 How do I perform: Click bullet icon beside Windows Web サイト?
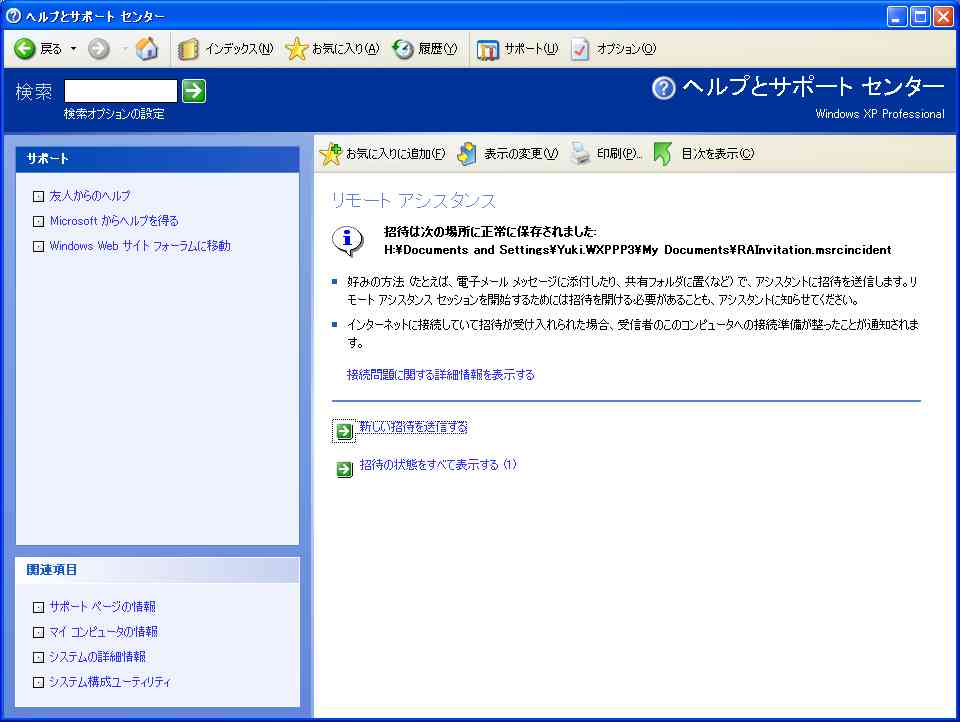point(39,247)
